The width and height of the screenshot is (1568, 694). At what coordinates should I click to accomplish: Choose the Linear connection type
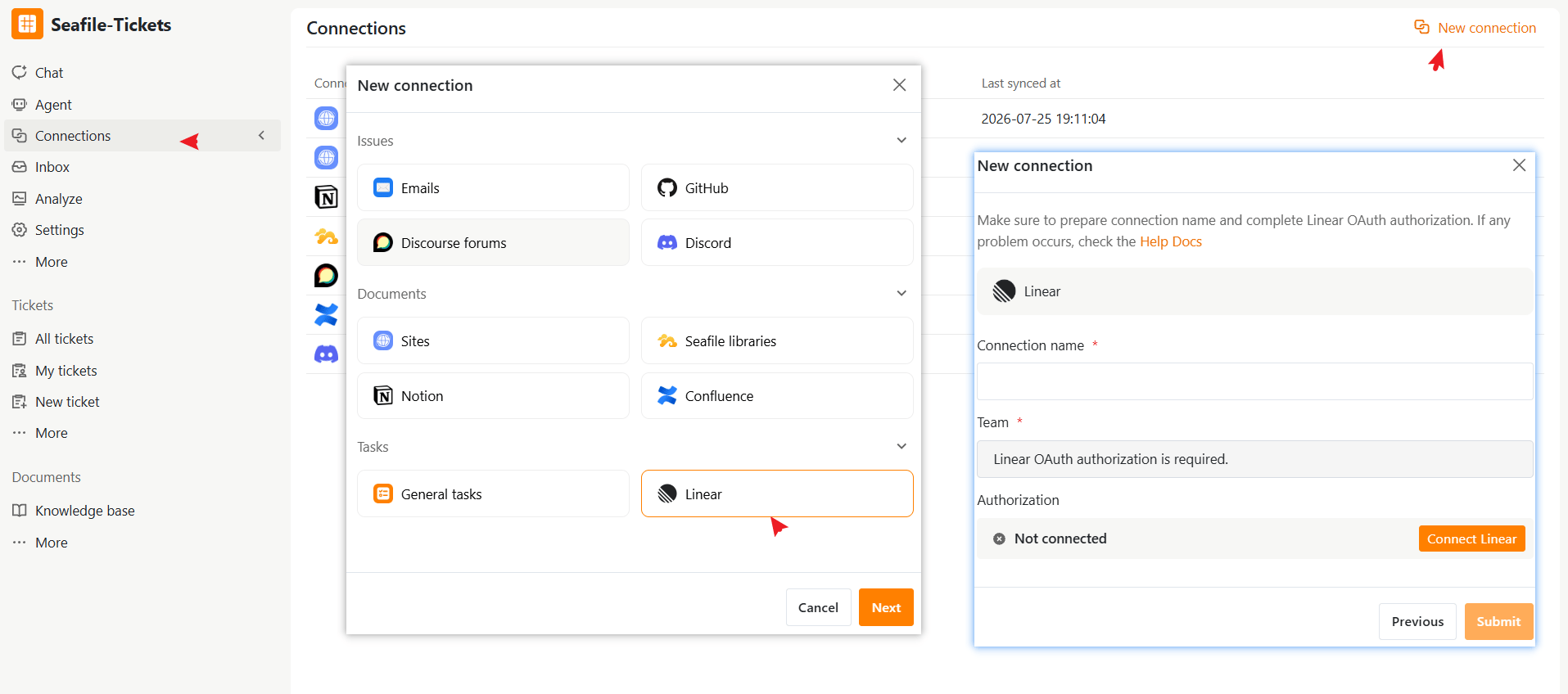tap(777, 494)
